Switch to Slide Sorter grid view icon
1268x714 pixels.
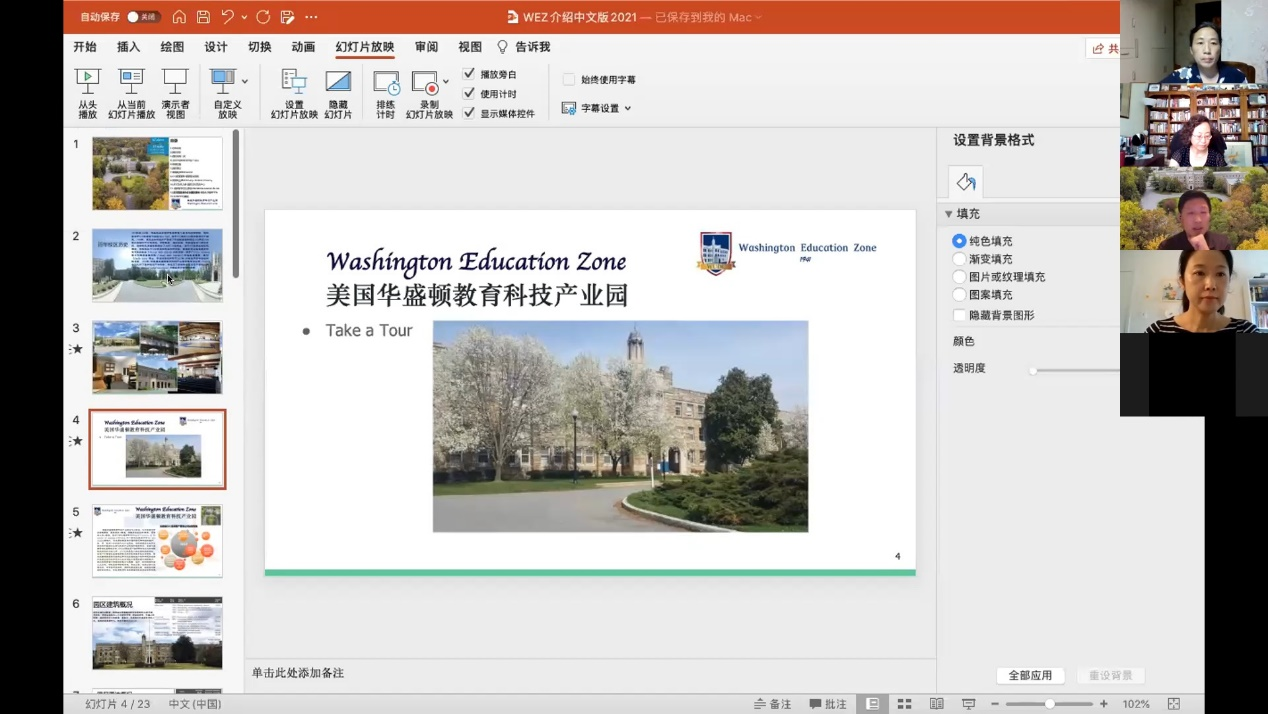click(x=904, y=704)
